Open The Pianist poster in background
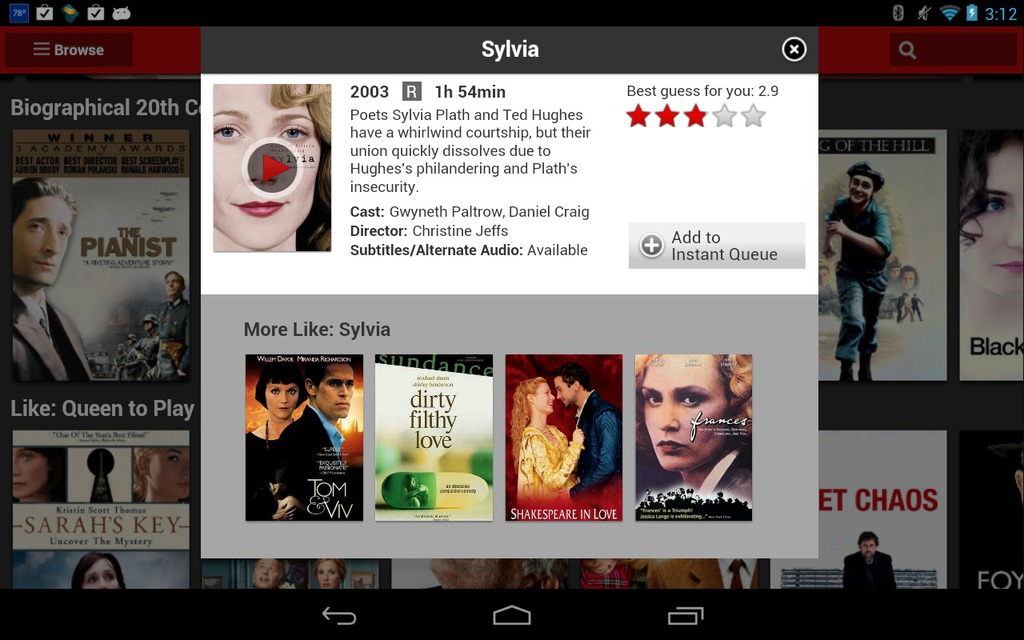The height and width of the screenshot is (640, 1024). click(x=101, y=255)
